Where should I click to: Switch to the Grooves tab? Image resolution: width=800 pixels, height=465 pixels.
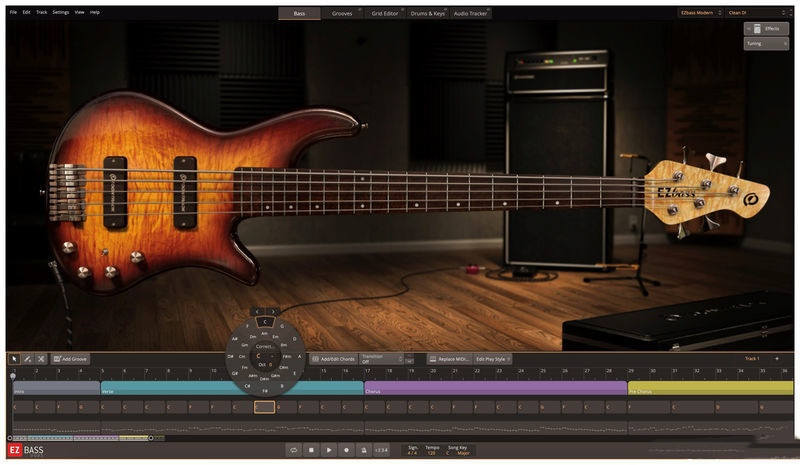[342, 14]
